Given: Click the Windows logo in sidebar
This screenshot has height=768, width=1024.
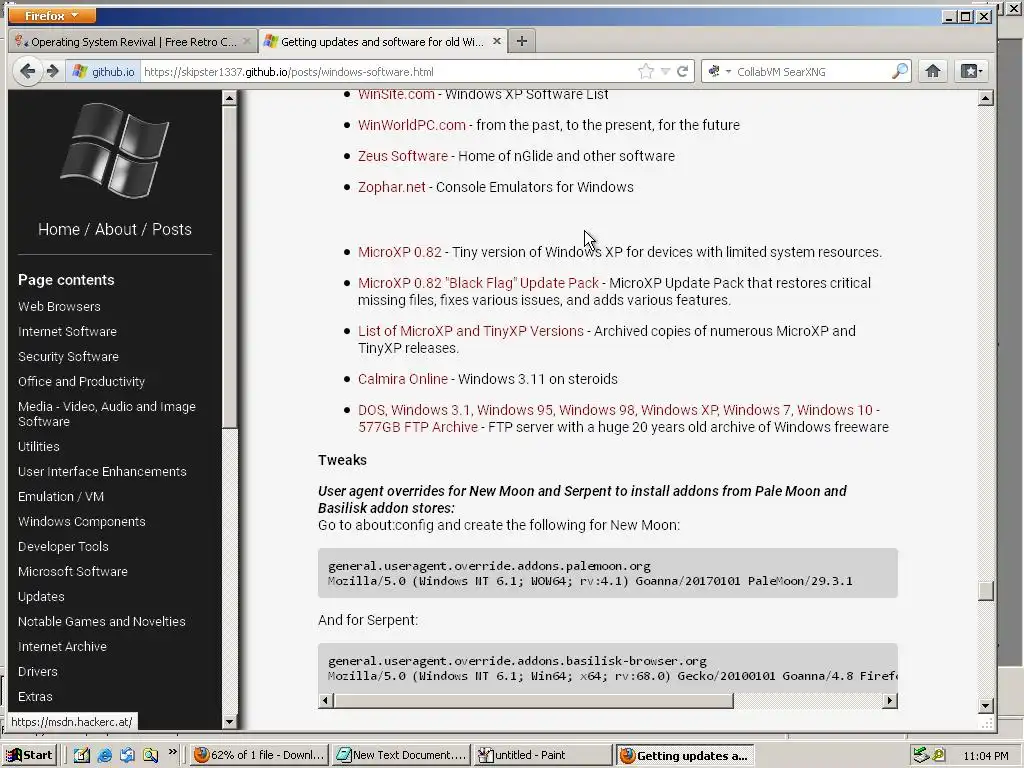Looking at the screenshot, I should tap(114, 150).
